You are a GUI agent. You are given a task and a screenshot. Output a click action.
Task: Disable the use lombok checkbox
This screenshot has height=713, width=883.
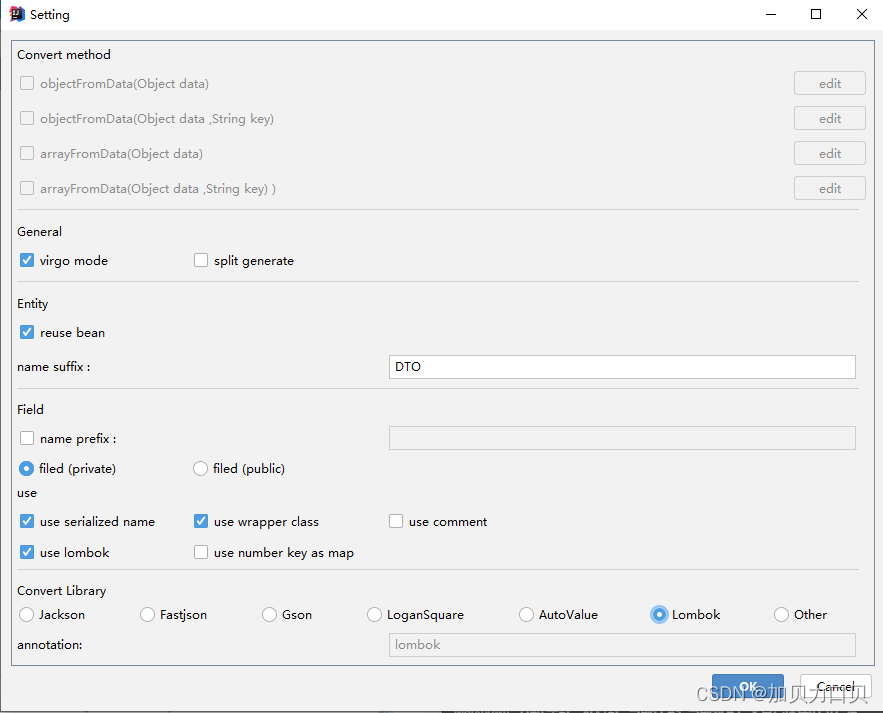pos(27,552)
